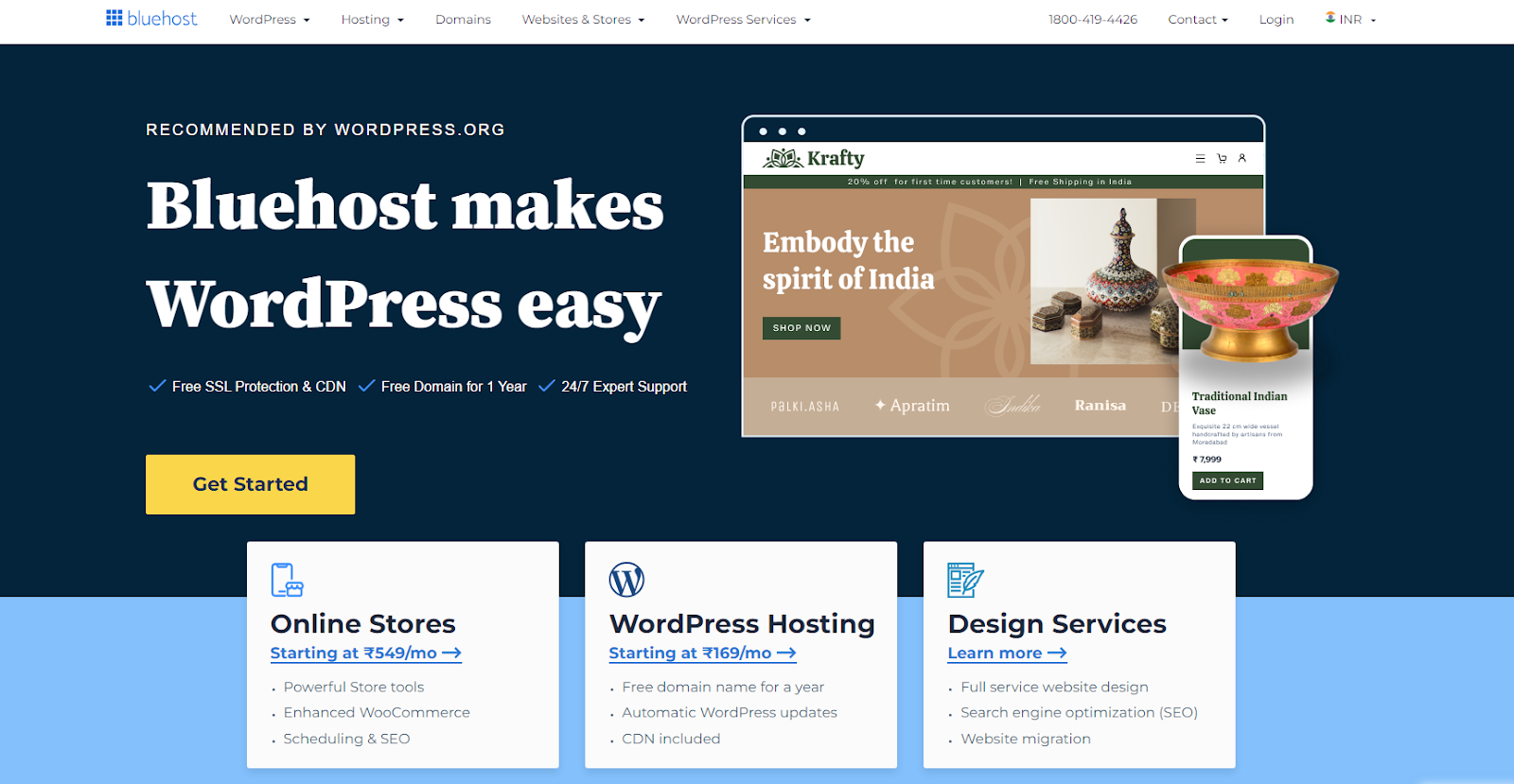Click the Online Stores card heading
Screen dimensions: 1514x784
(362, 624)
